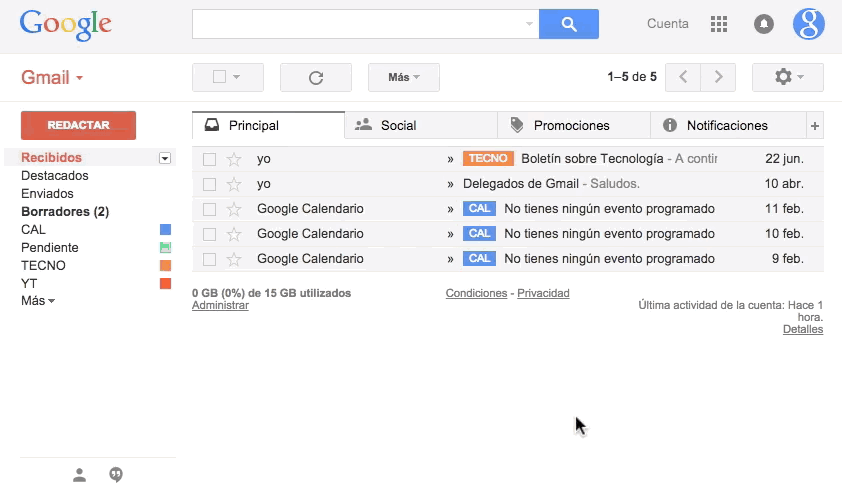Image resolution: width=842 pixels, height=486 pixels.
Task: Switch to the Principal tab
Action: [268, 126]
